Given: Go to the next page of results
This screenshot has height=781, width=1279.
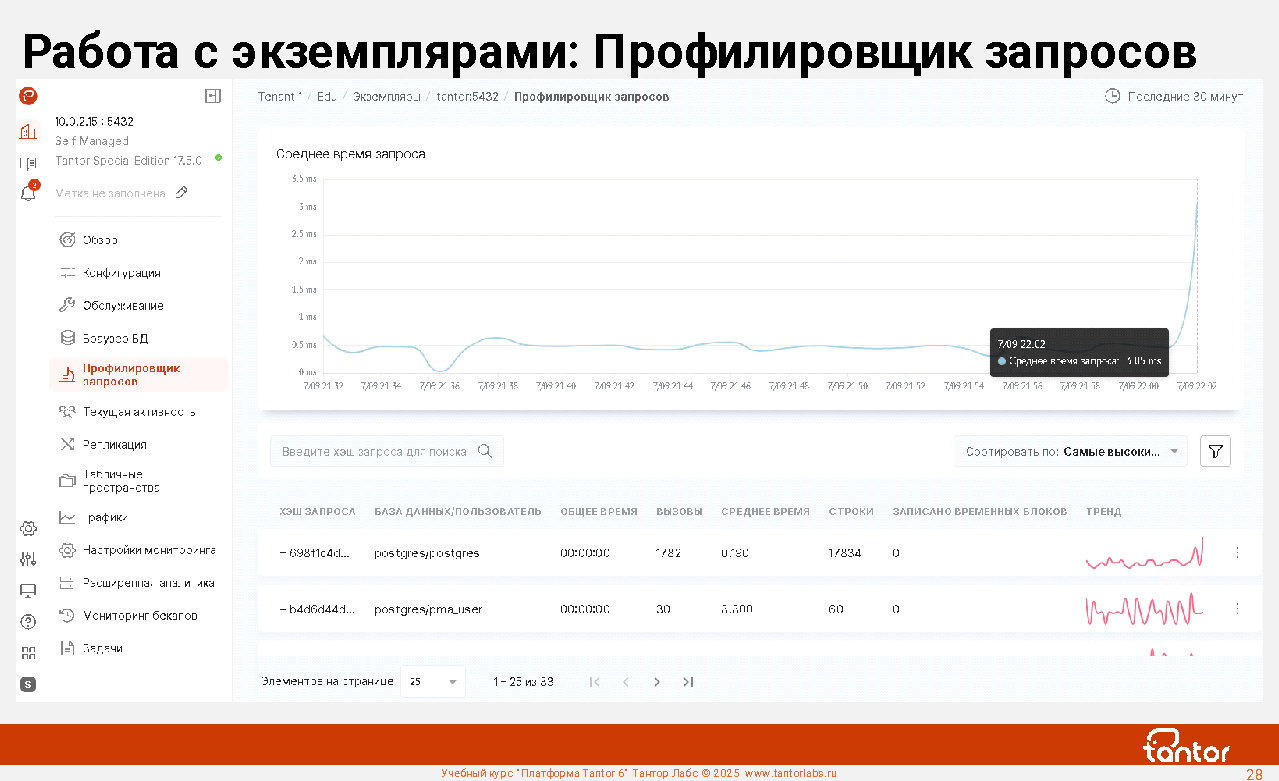Looking at the screenshot, I should pyautogui.click(x=657, y=682).
